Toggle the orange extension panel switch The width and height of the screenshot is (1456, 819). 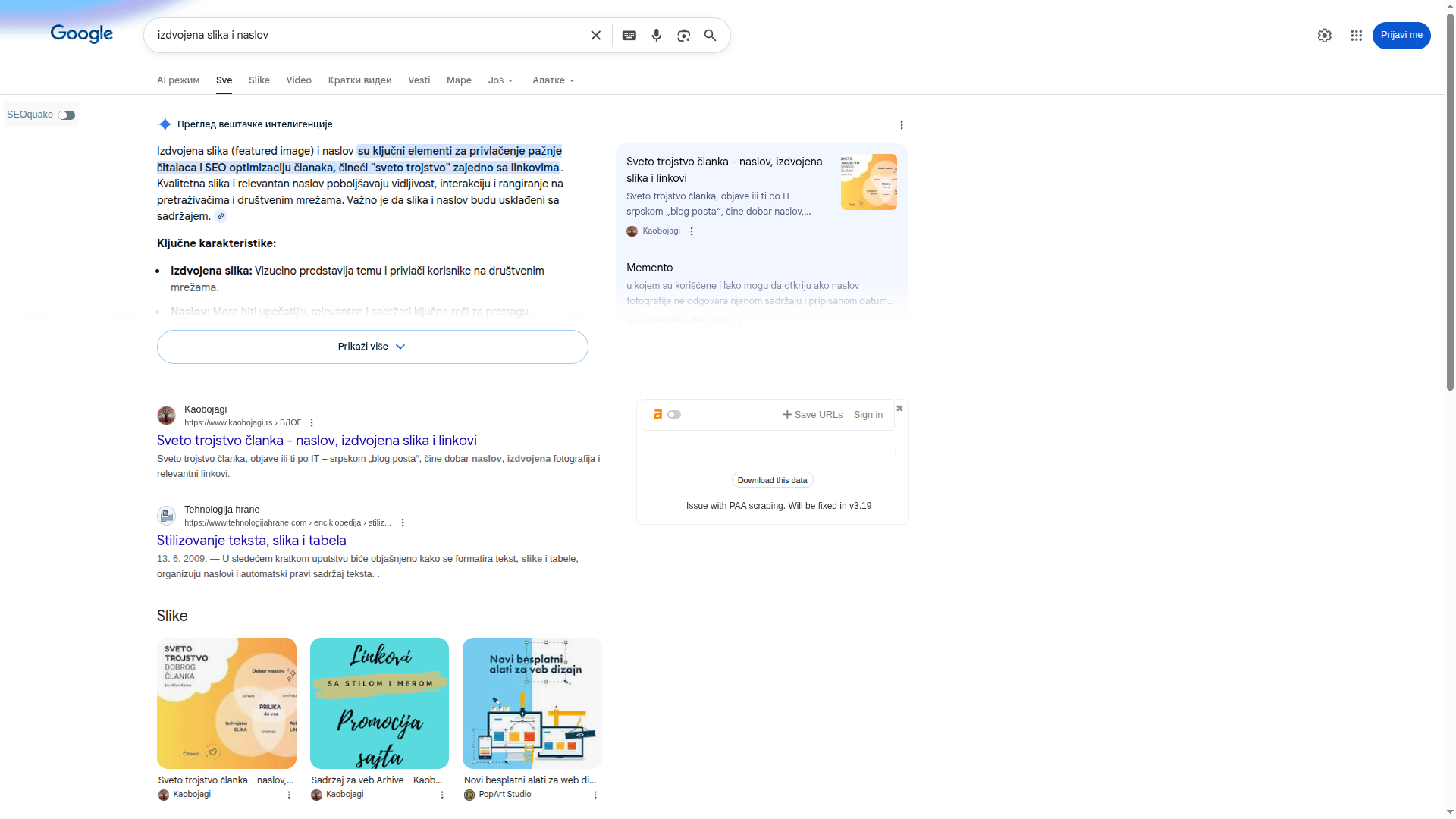(x=674, y=415)
